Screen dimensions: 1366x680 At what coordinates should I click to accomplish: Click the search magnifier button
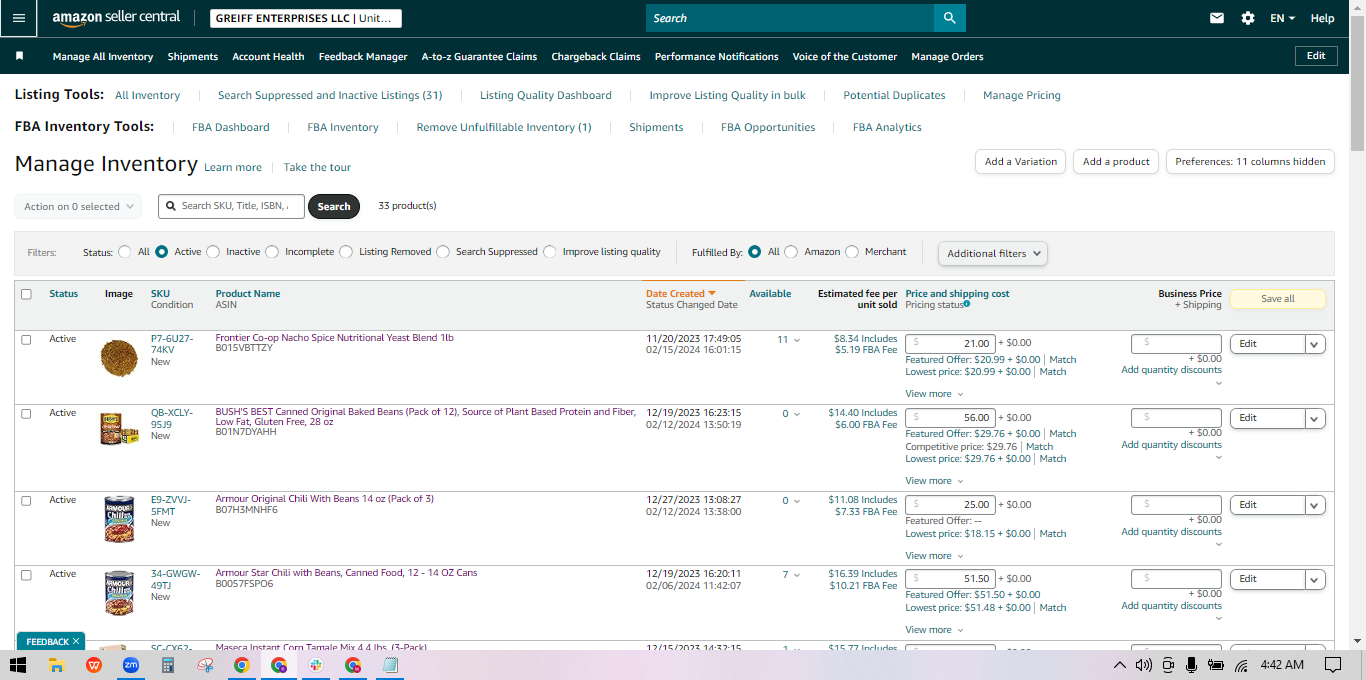point(950,18)
